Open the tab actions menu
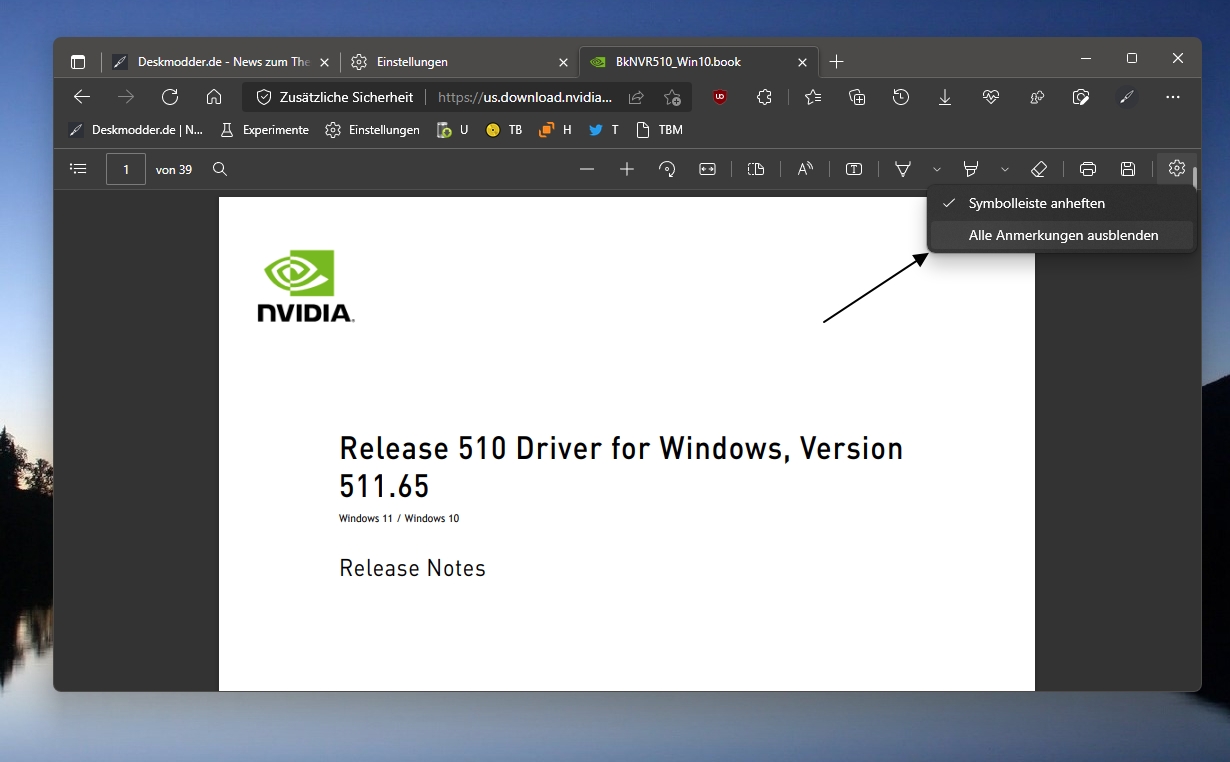This screenshot has height=762, width=1230. (x=78, y=61)
